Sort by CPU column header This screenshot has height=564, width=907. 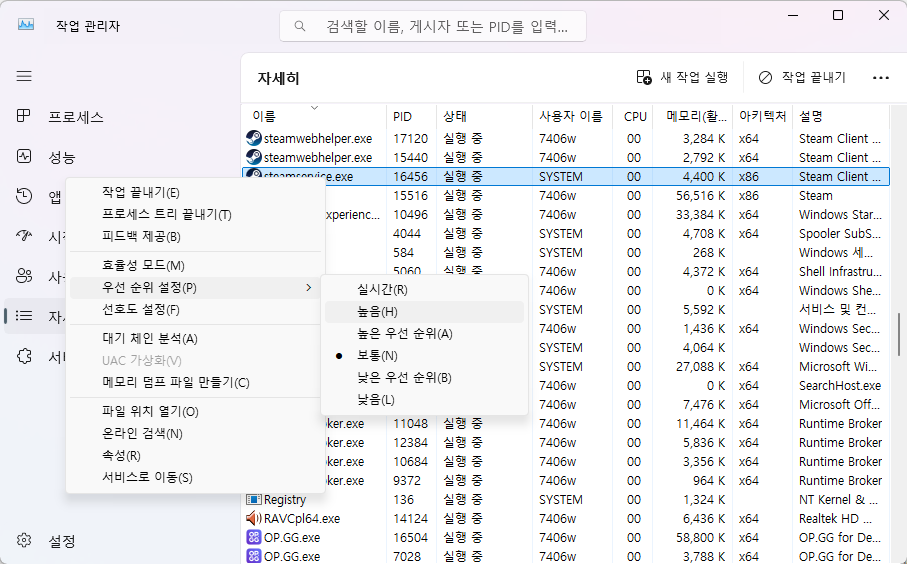click(x=632, y=116)
